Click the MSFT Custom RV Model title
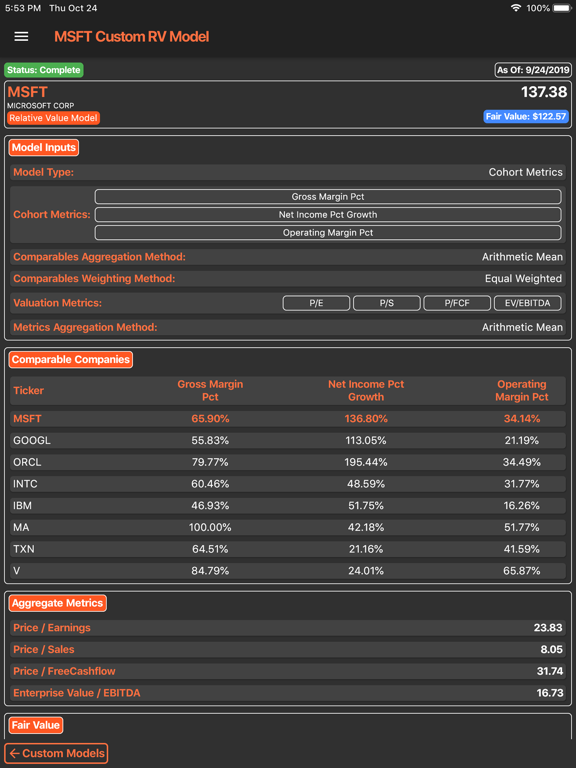 [x=131, y=37]
